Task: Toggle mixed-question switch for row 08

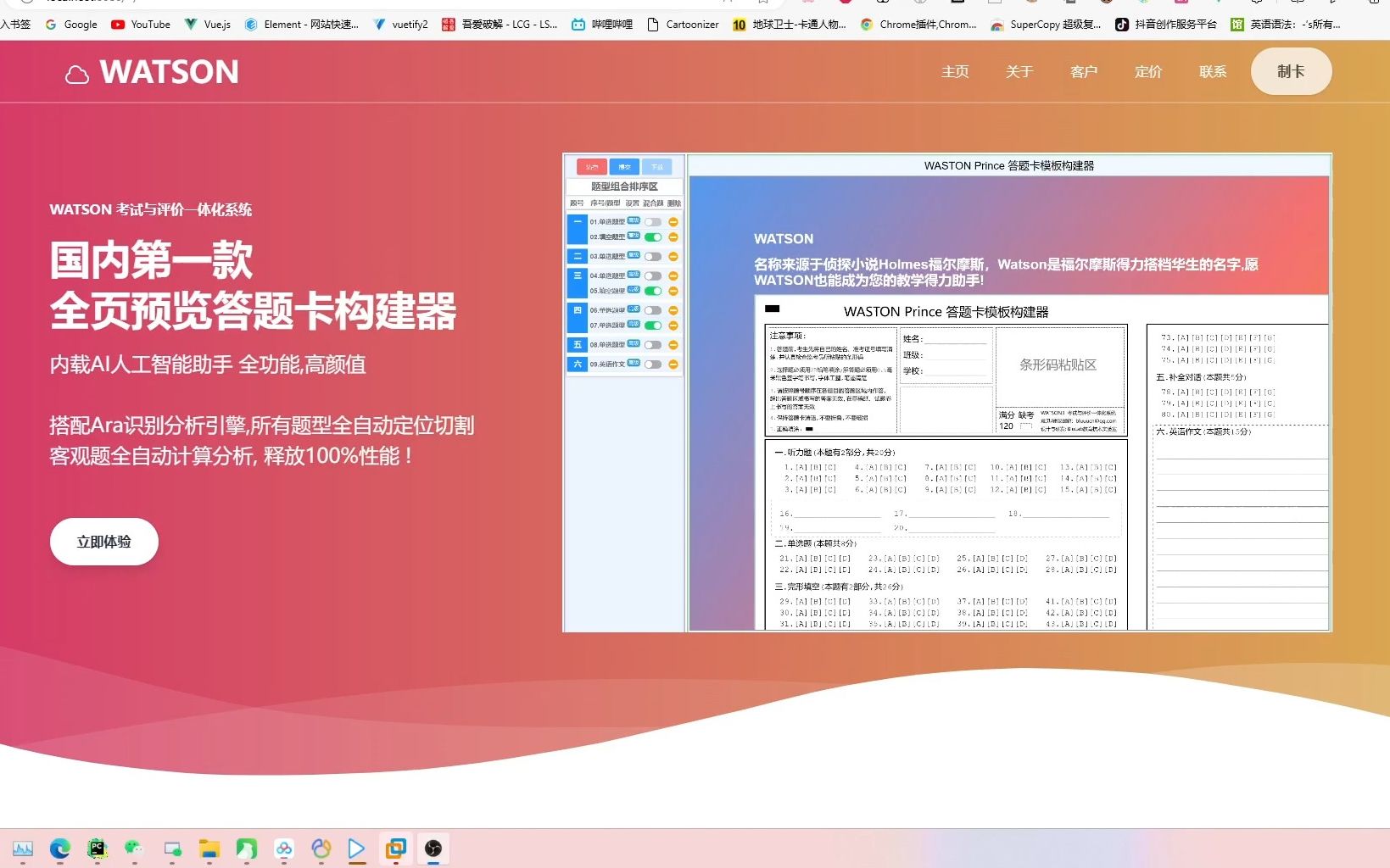Action: click(x=653, y=345)
